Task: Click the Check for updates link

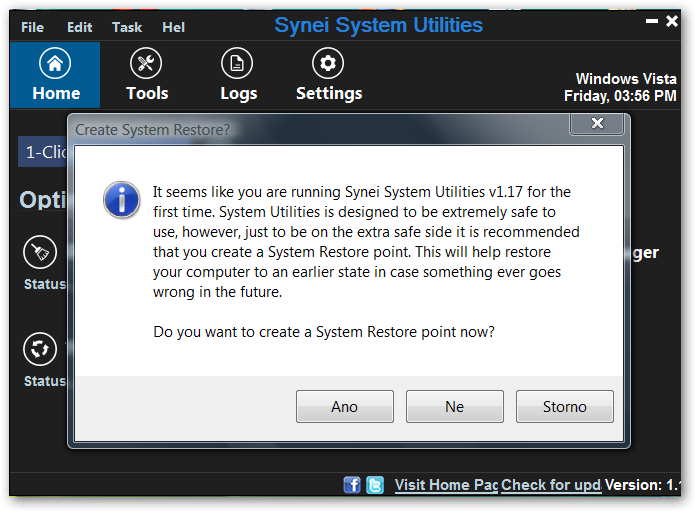Action: point(551,485)
